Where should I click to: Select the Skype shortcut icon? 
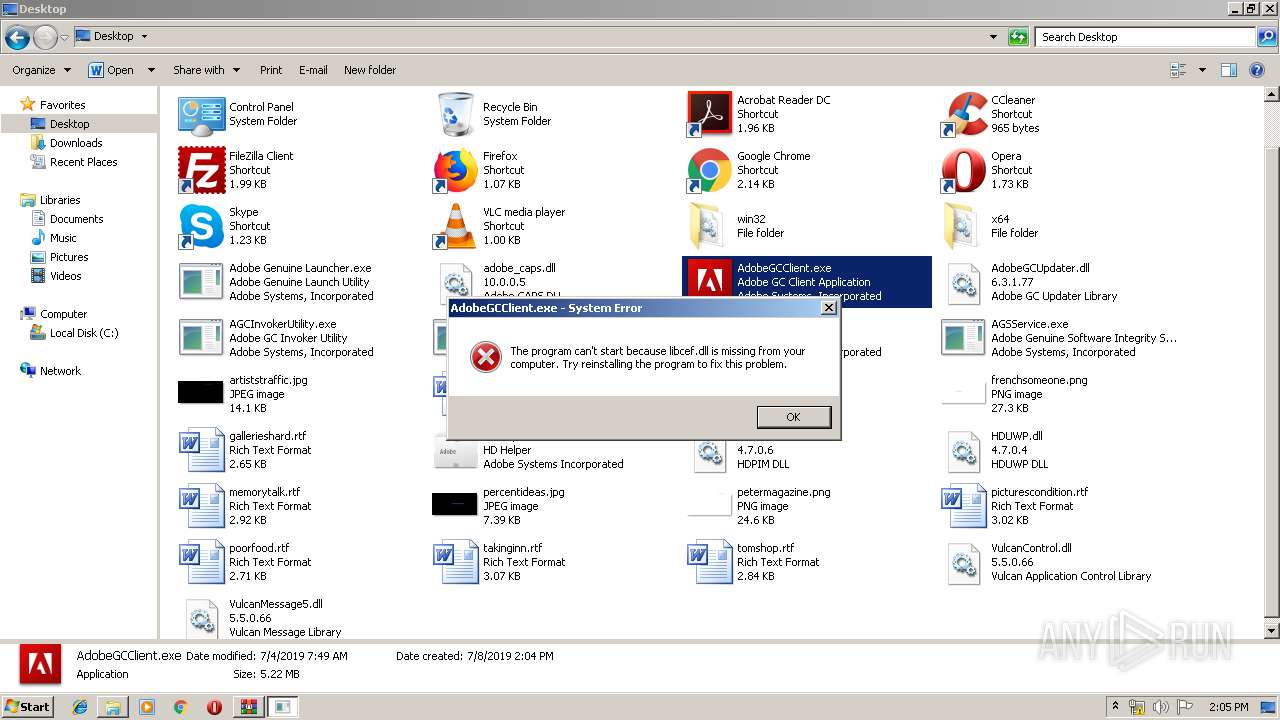[x=202, y=227]
